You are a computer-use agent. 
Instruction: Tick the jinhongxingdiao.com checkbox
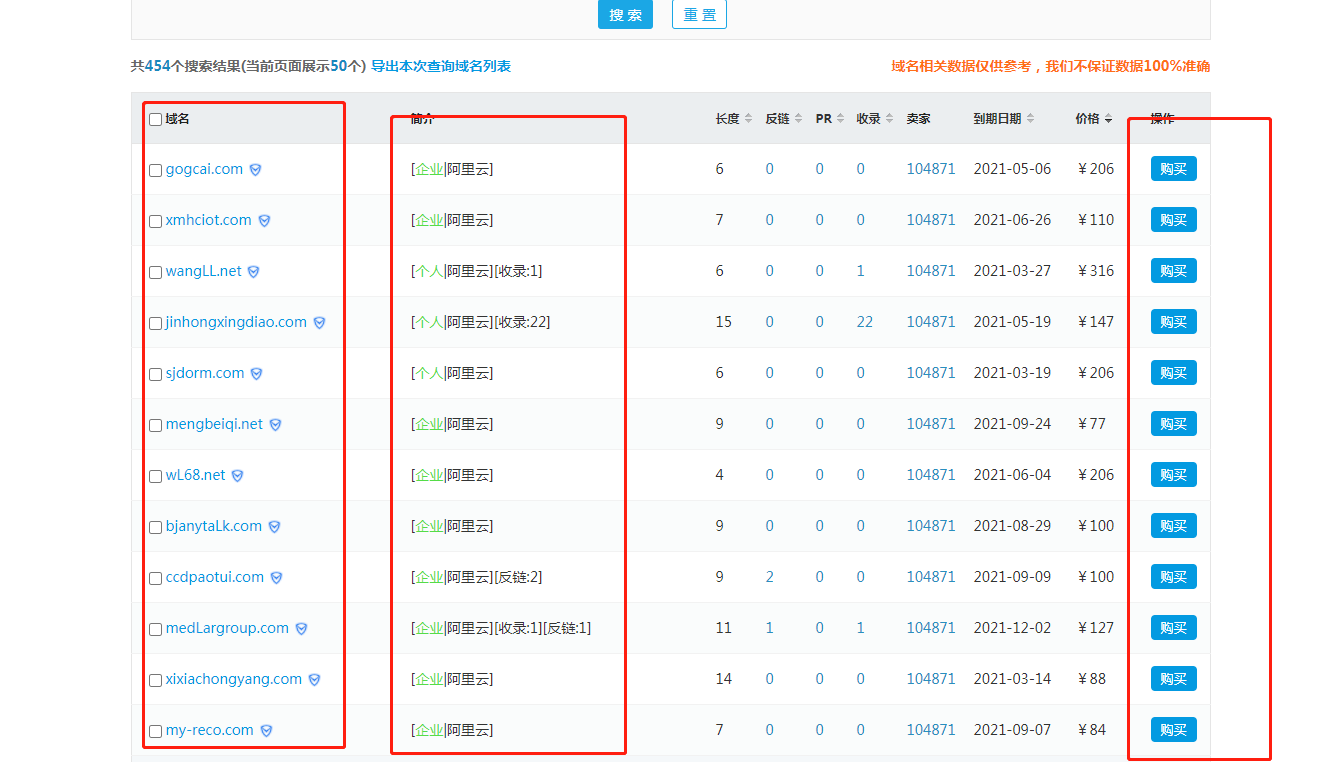click(x=155, y=324)
